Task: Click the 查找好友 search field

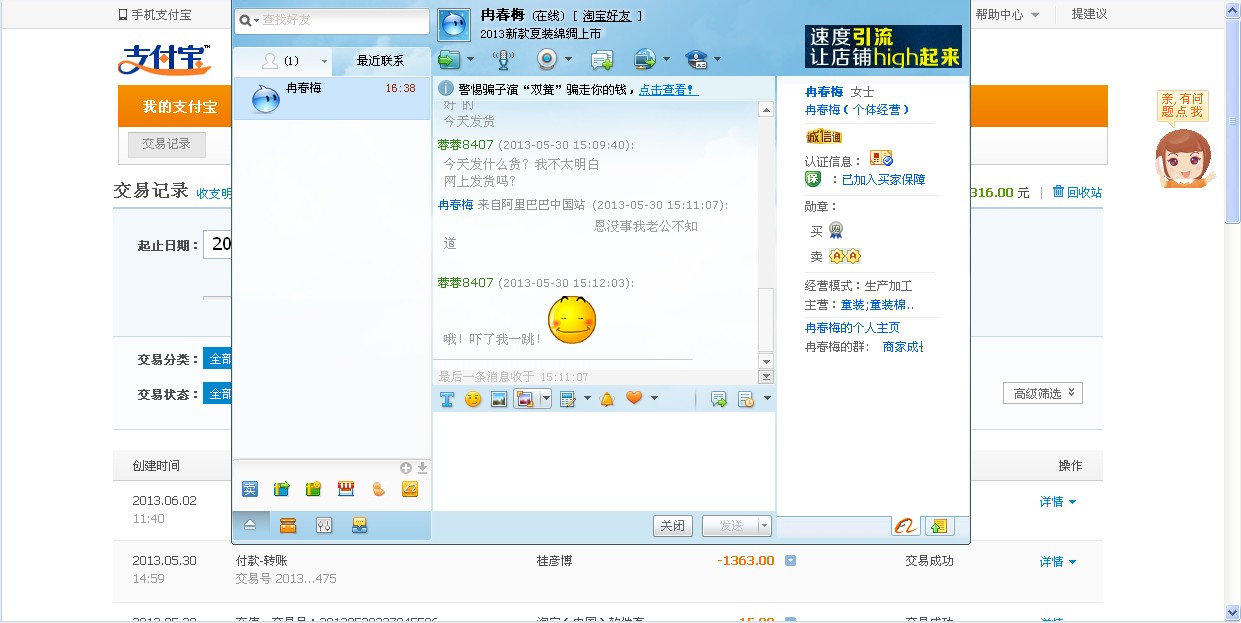Action: [x=331, y=20]
